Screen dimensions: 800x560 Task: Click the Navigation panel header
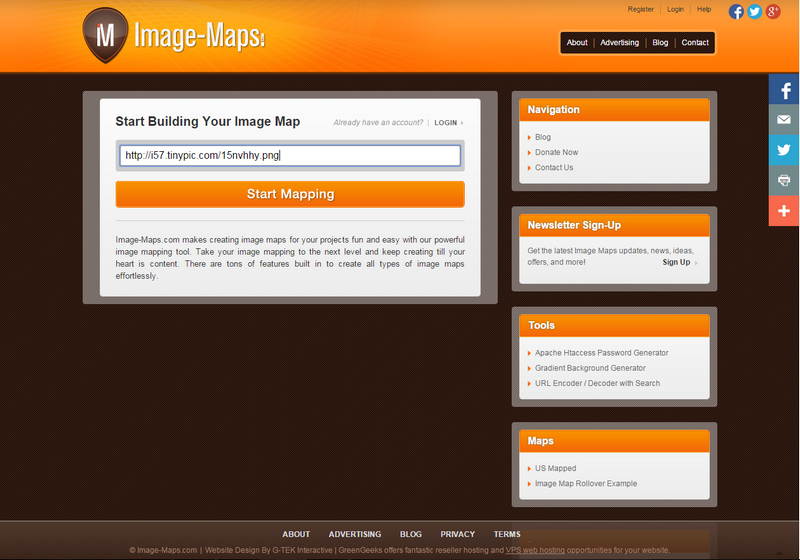[x=614, y=110]
